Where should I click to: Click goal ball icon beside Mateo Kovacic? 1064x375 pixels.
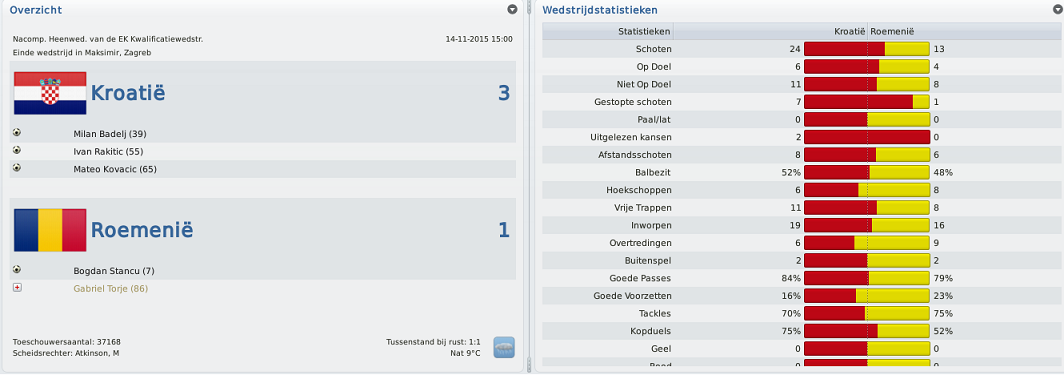pyautogui.click(x=17, y=168)
